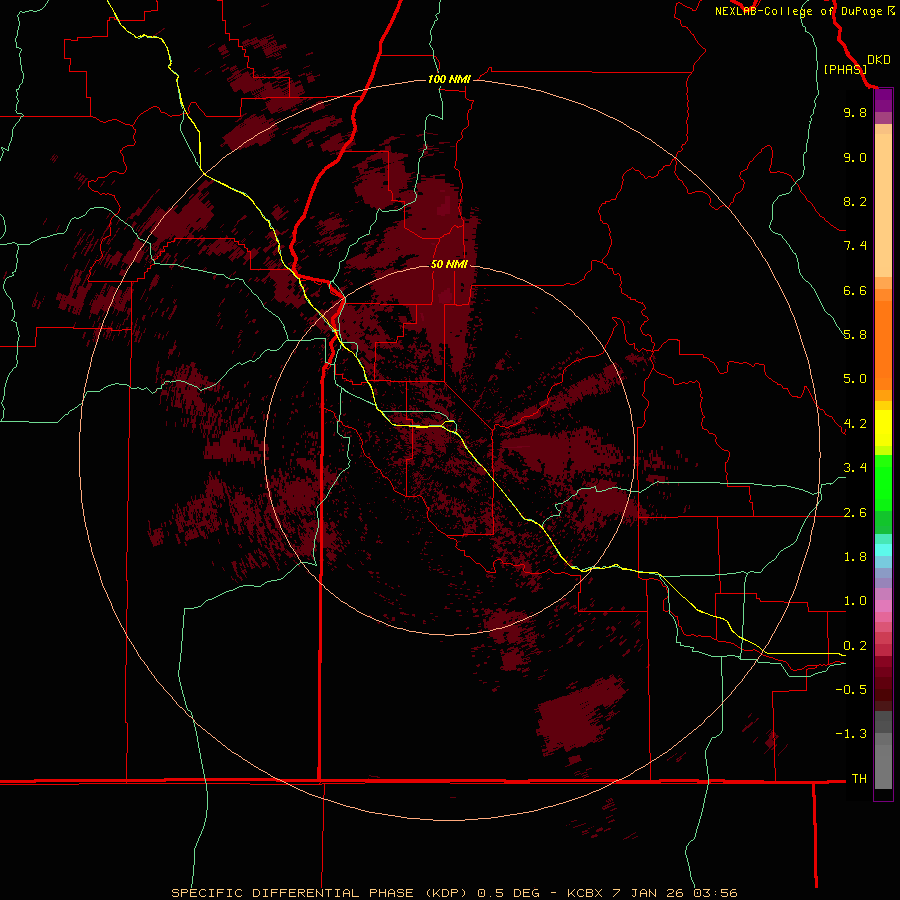Click the 03:56 timestamp text
This screenshot has width=900, height=900.
[715, 893]
